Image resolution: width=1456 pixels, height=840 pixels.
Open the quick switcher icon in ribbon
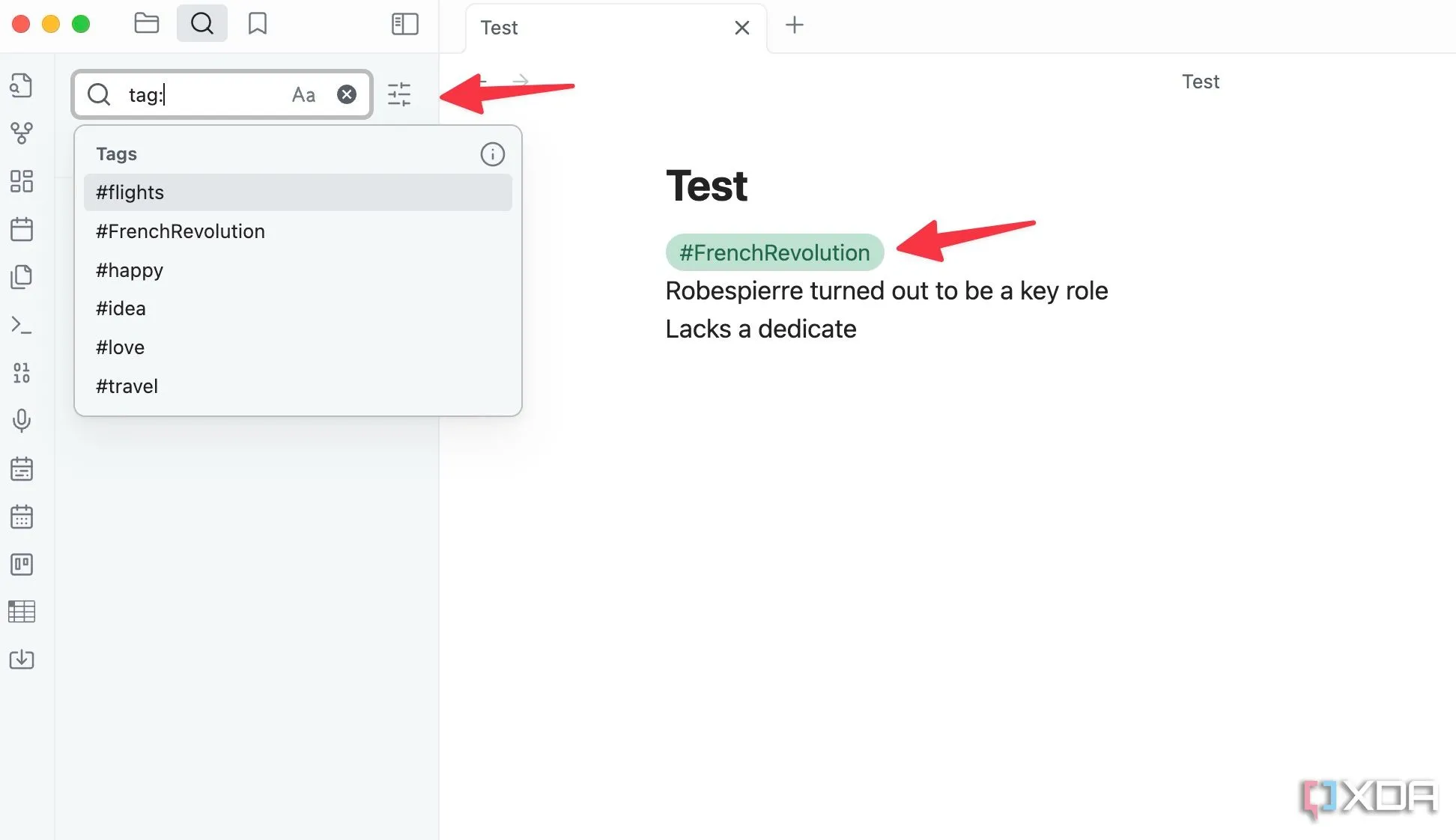pyautogui.click(x=22, y=85)
